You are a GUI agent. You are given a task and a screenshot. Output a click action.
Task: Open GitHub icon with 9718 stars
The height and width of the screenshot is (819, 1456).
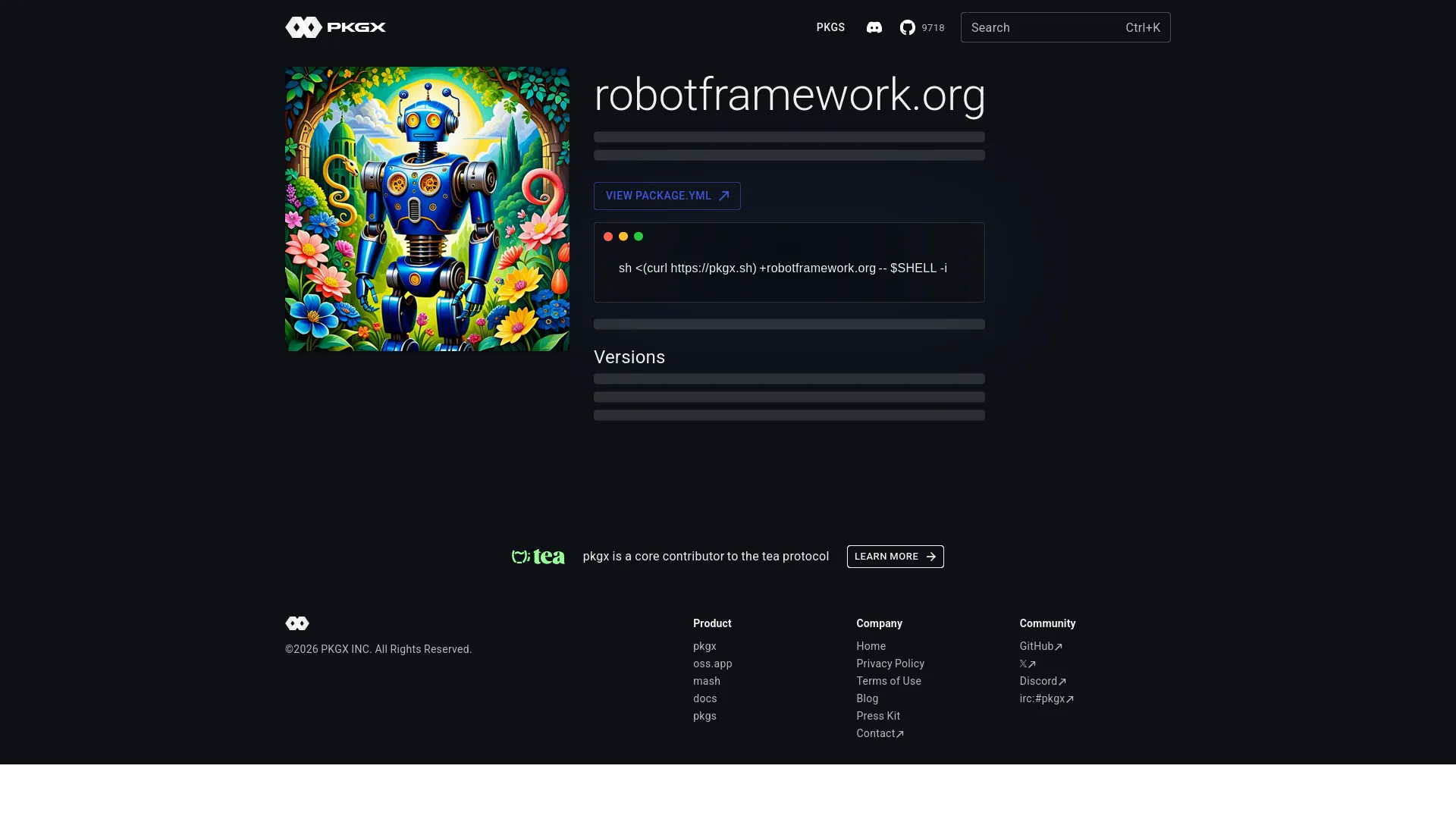click(921, 27)
